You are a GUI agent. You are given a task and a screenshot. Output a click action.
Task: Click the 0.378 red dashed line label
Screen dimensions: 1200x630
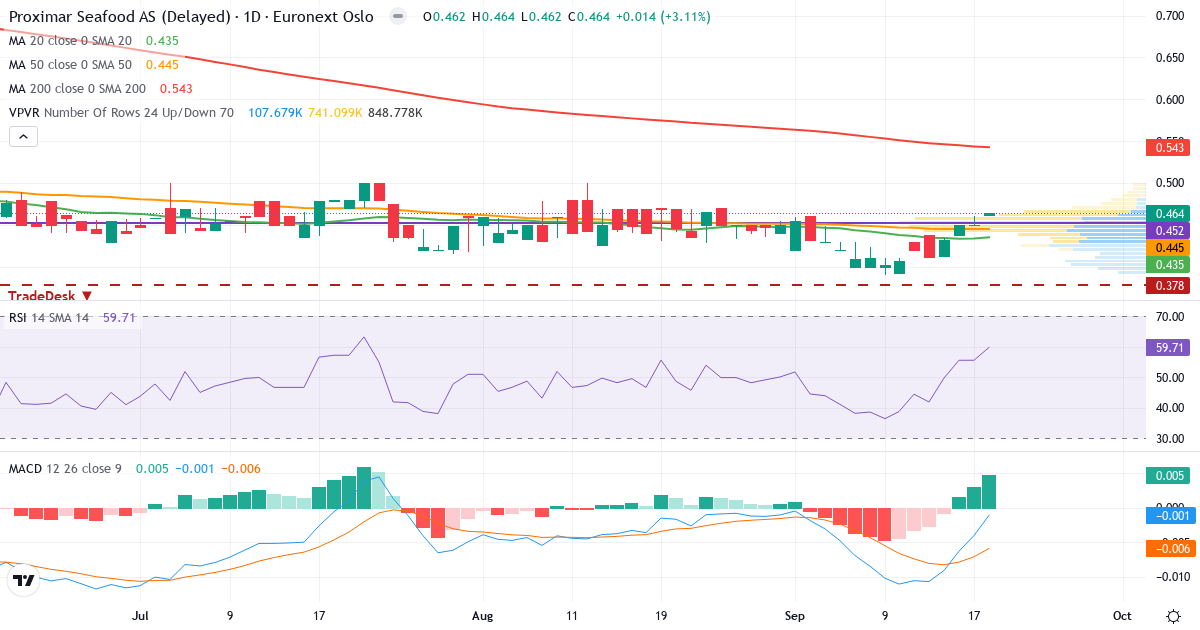[1169, 286]
